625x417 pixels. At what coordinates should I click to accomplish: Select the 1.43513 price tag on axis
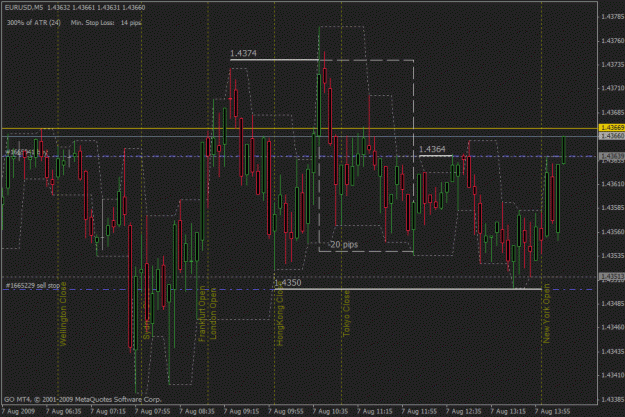[x=612, y=276]
